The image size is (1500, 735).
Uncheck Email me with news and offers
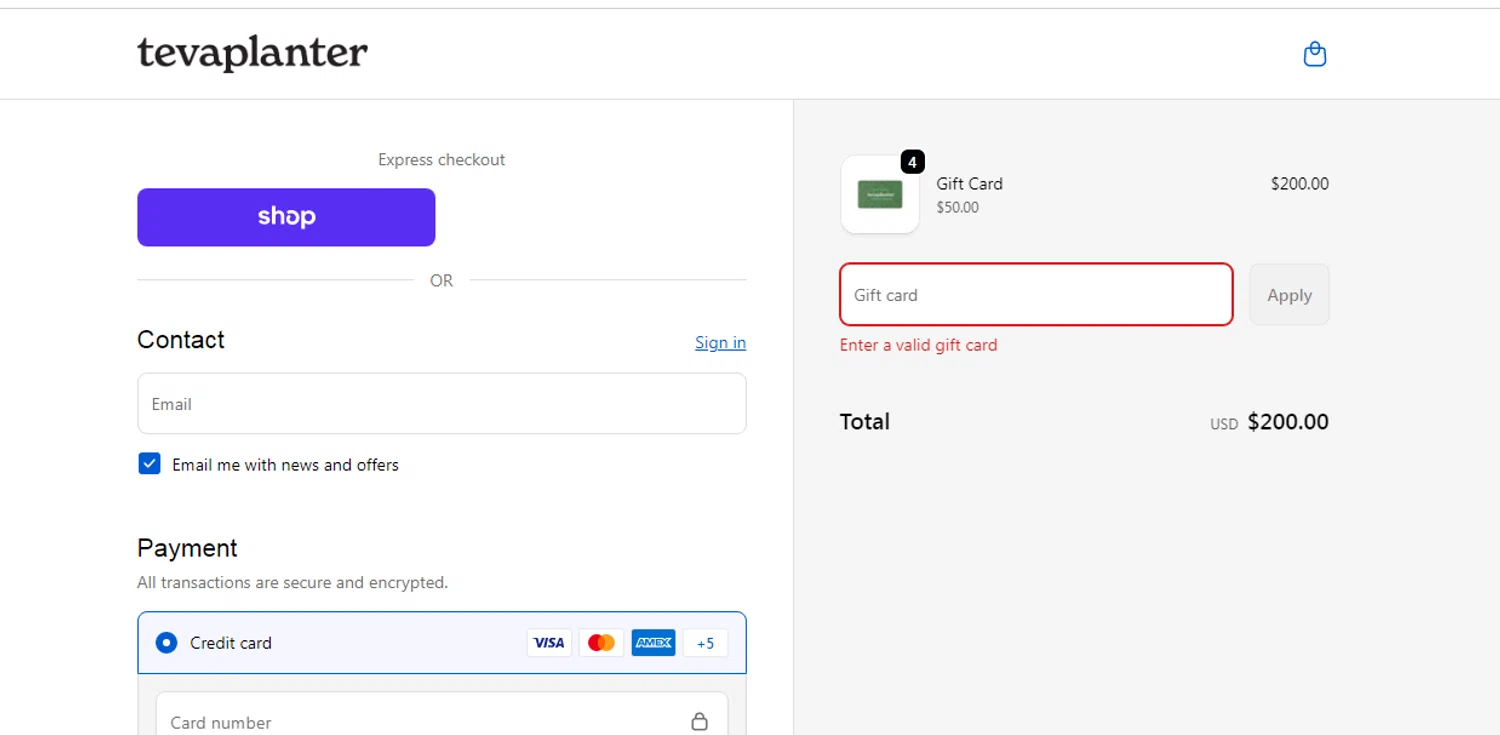(x=149, y=463)
